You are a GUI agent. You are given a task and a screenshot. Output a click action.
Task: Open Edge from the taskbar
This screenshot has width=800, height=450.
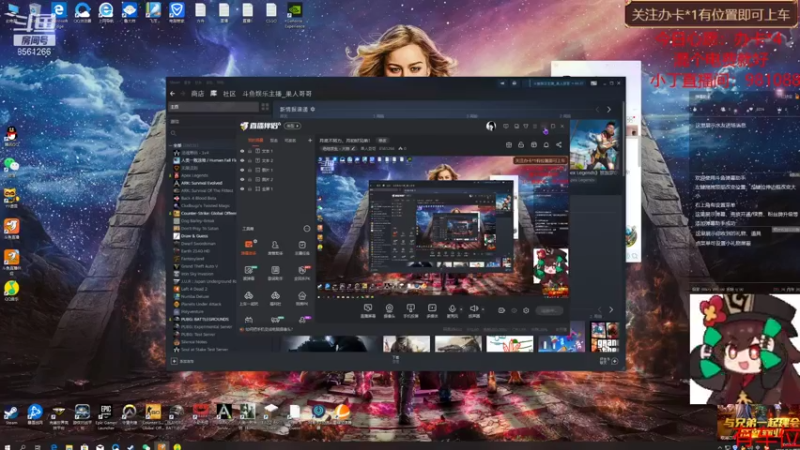(54, 447)
